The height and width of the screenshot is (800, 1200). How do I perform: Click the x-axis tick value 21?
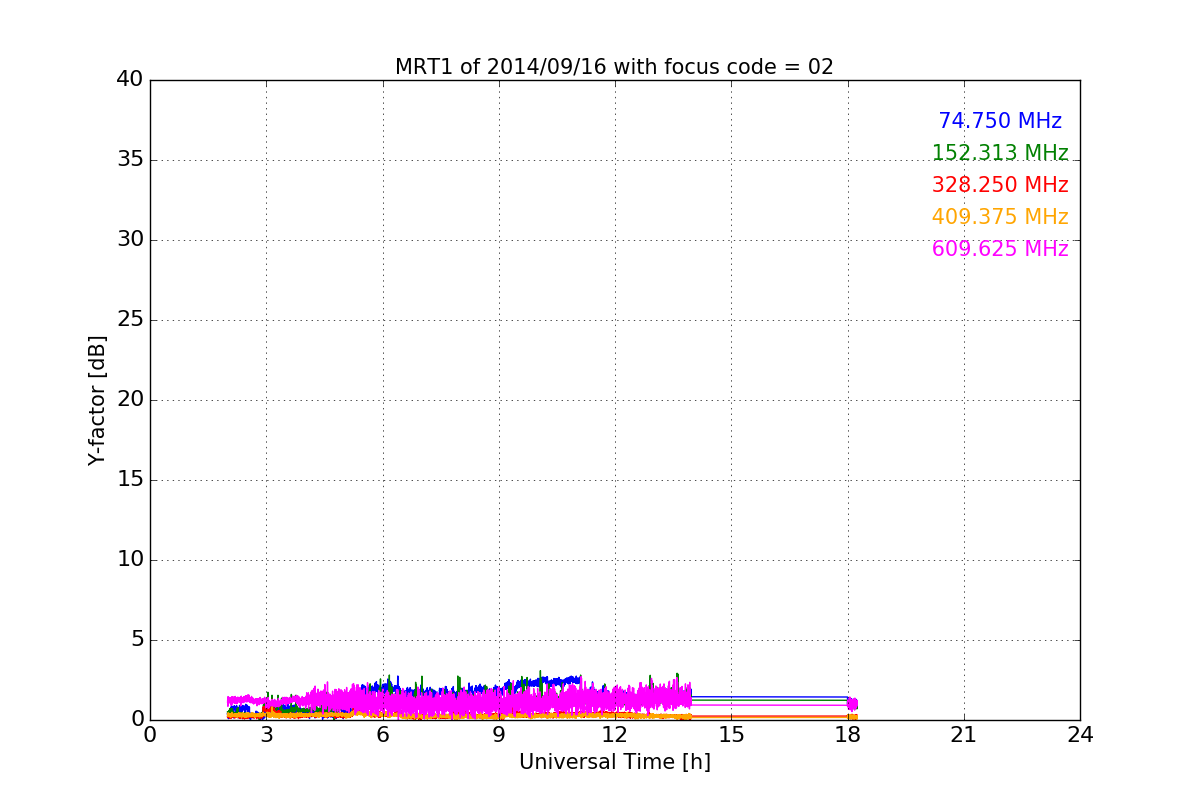coord(964,735)
